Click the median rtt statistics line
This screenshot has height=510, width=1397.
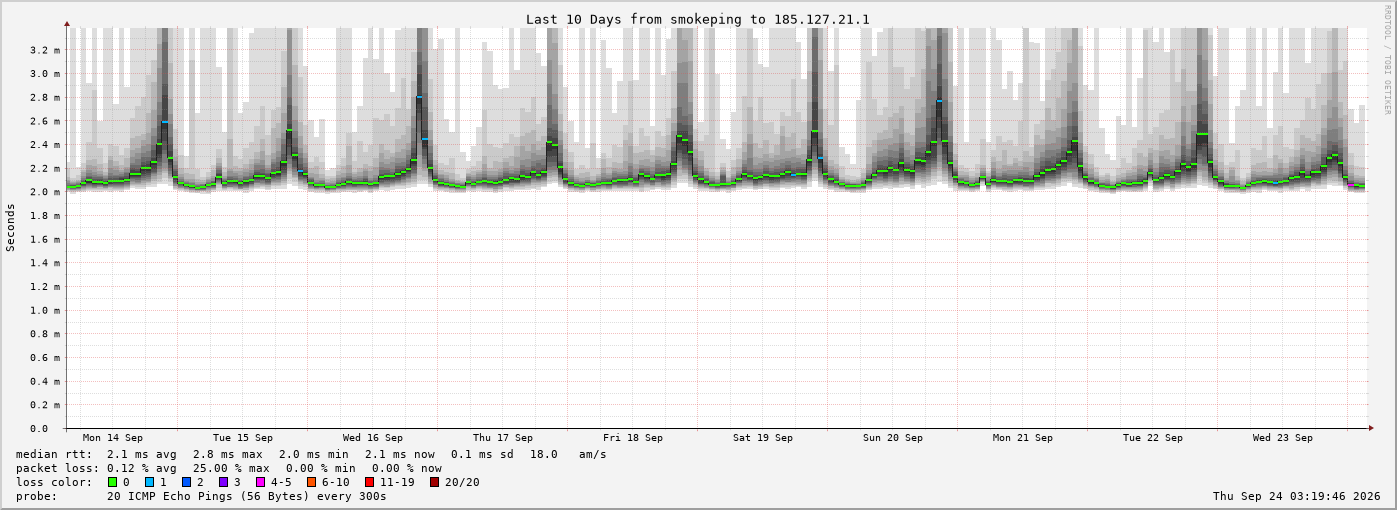click(311, 454)
